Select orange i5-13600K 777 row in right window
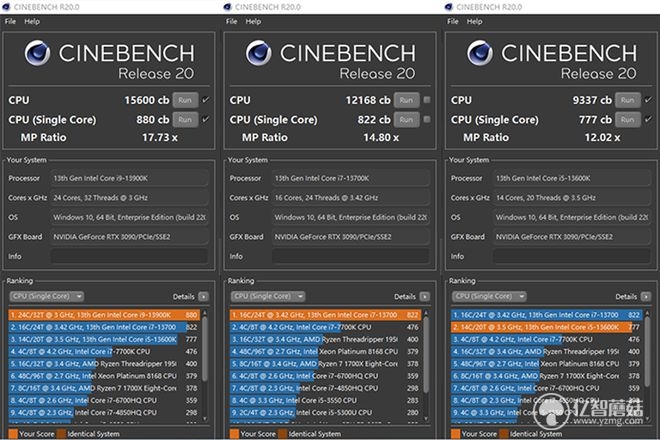Image resolution: width=660 pixels, height=440 pixels. [546, 327]
